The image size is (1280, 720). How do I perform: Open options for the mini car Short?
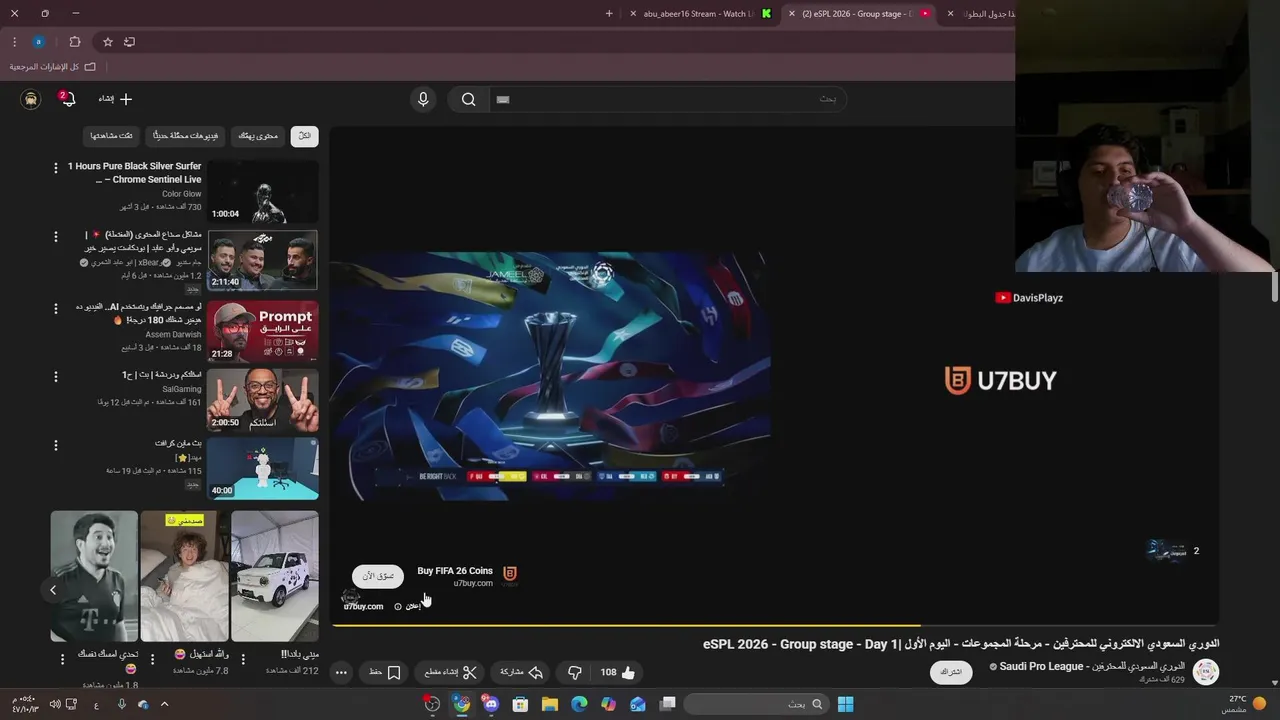coord(242,660)
